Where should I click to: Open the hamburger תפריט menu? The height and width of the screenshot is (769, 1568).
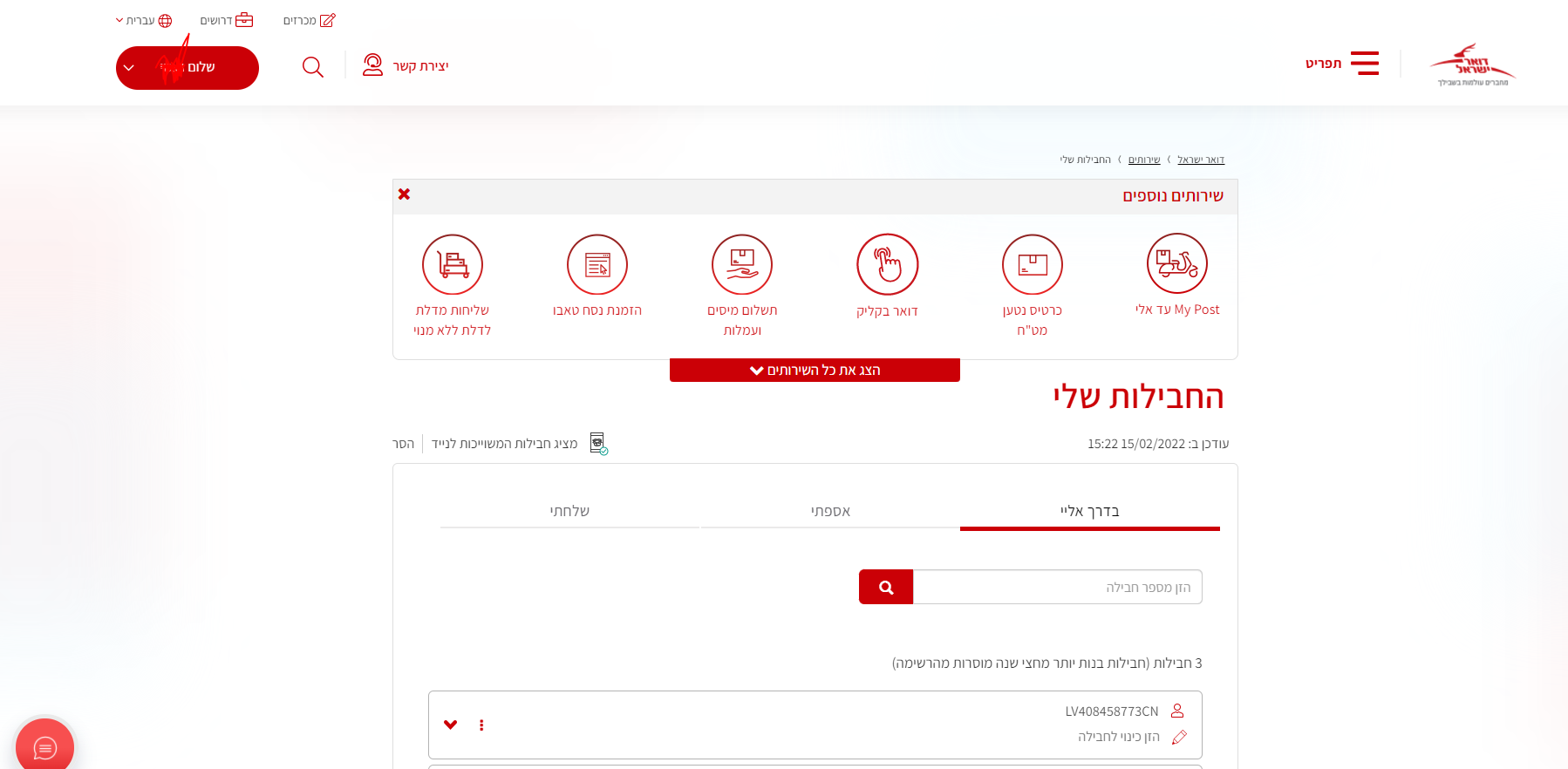point(1342,64)
